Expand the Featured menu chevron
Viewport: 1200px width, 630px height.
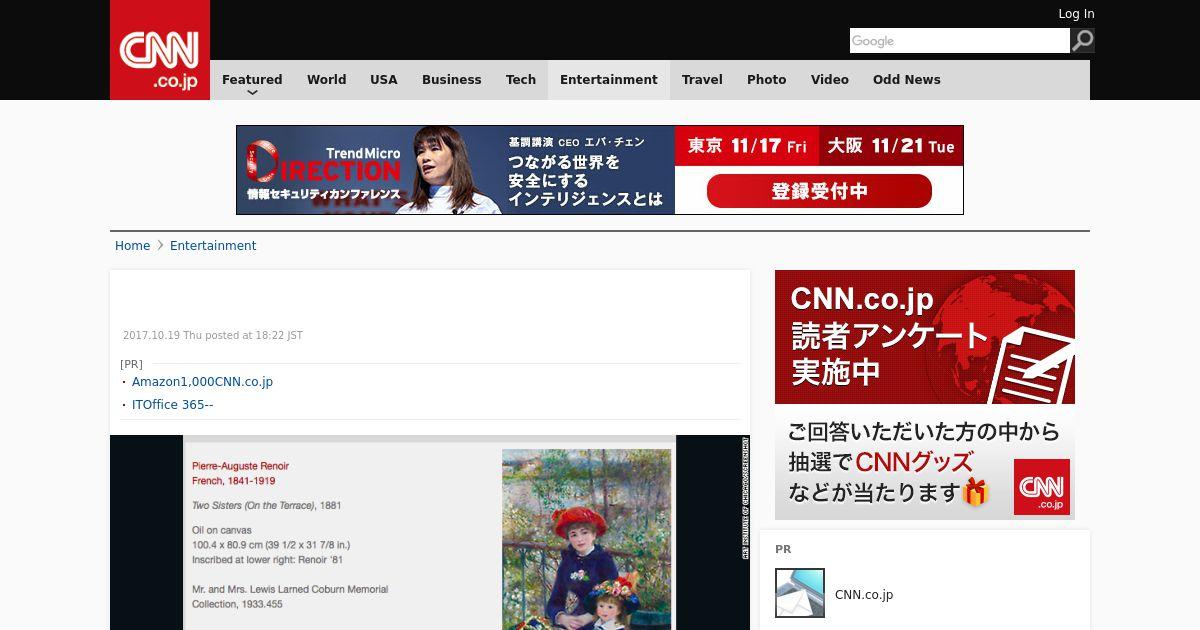[x=252, y=92]
